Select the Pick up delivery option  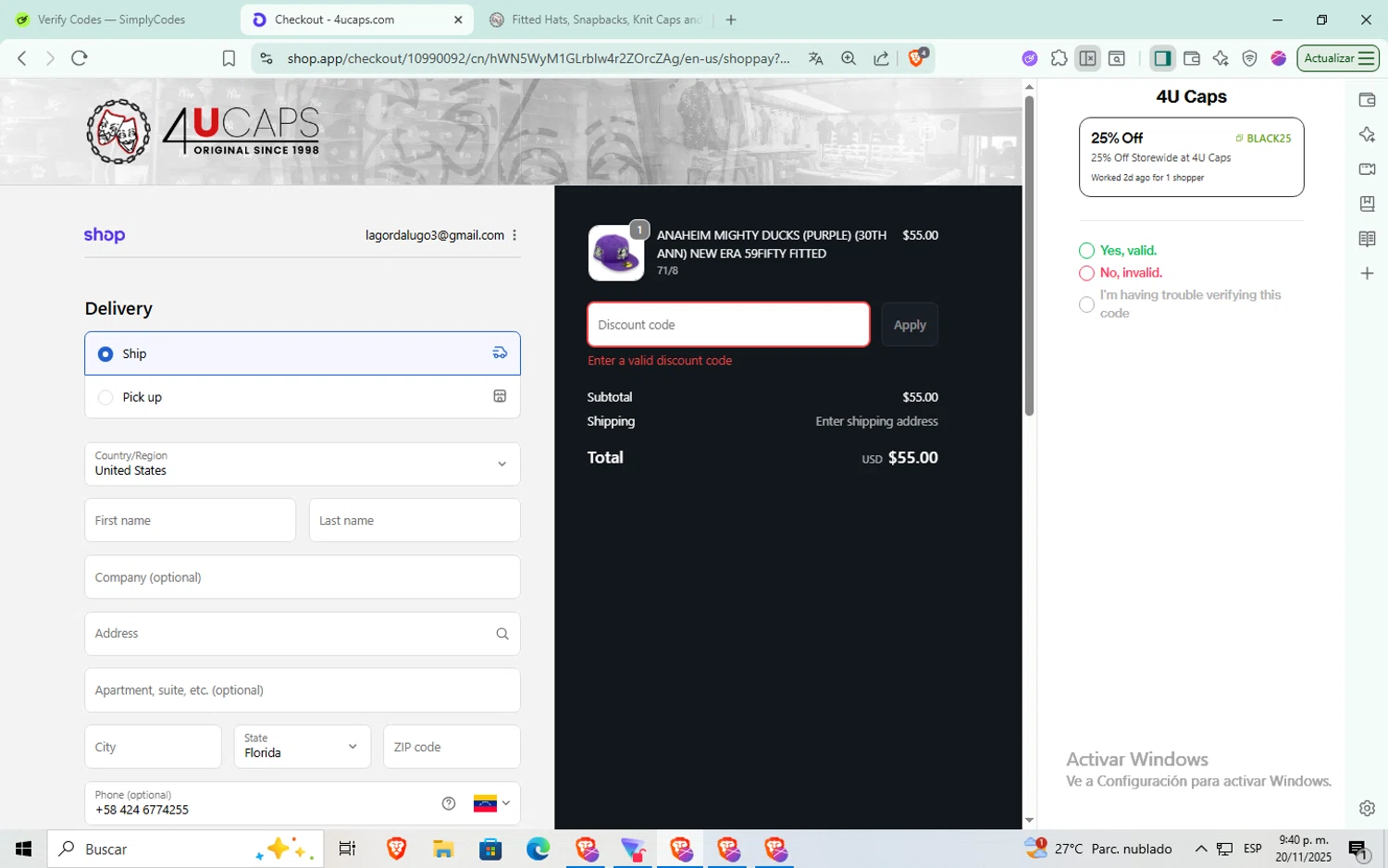click(x=303, y=397)
